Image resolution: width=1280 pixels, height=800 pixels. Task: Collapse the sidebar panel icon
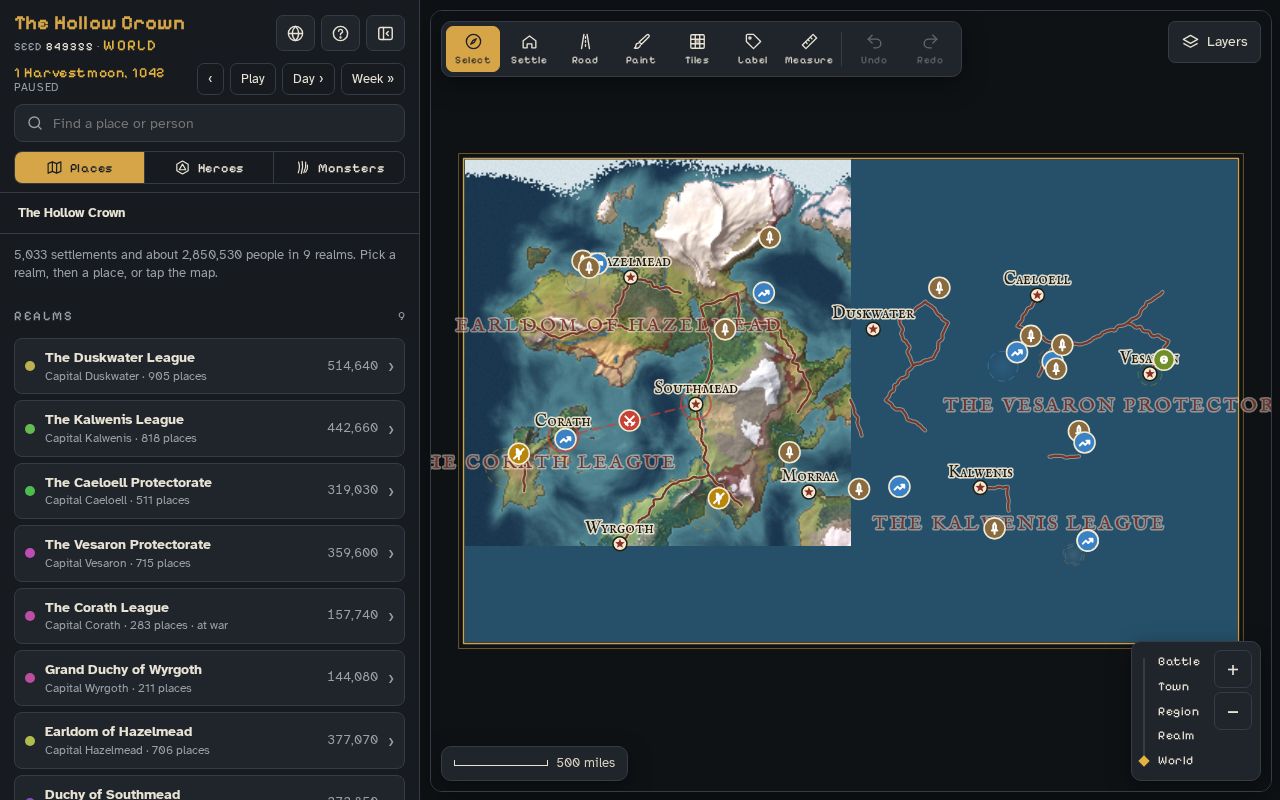coord(385,33)
